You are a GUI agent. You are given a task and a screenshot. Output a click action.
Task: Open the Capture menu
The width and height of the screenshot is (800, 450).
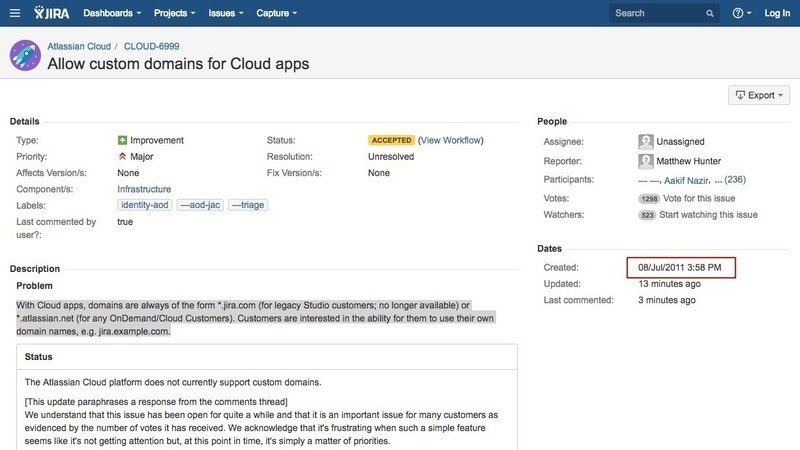[277, 14]
